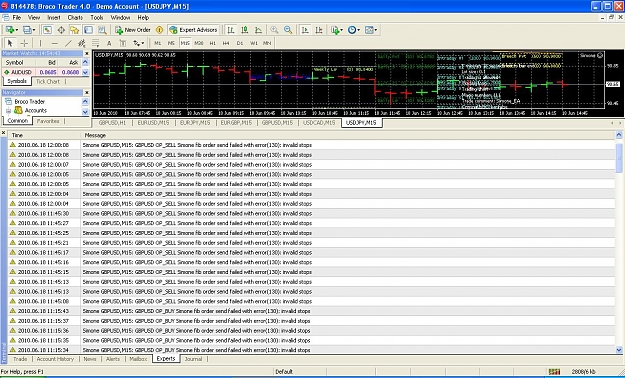The height and width of the screenshot is (378, 625).
Task: Zoom in on the chart
Action: coord(274,30)
